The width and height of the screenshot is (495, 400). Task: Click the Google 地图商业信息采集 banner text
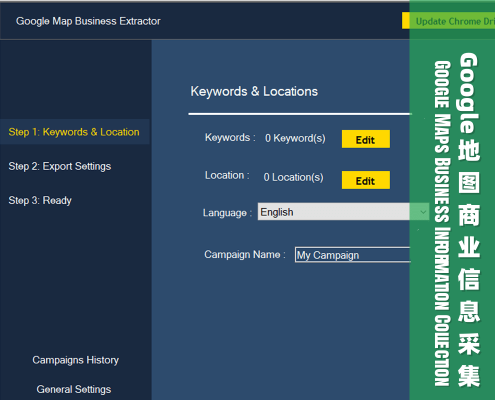pos(469,220)
